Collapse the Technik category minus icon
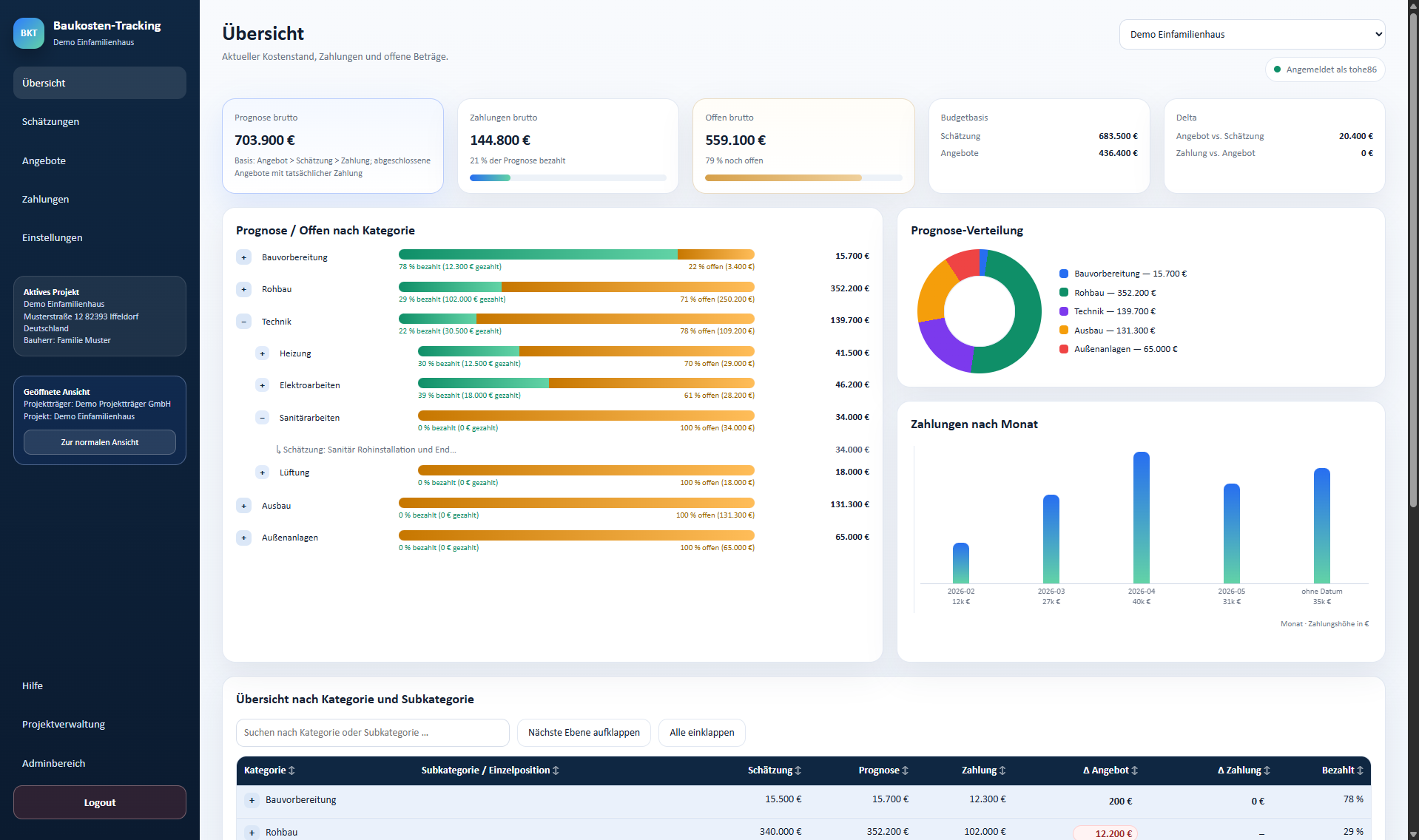The image size is (1419, 840). pyautogui.click(x=244, y=322)
